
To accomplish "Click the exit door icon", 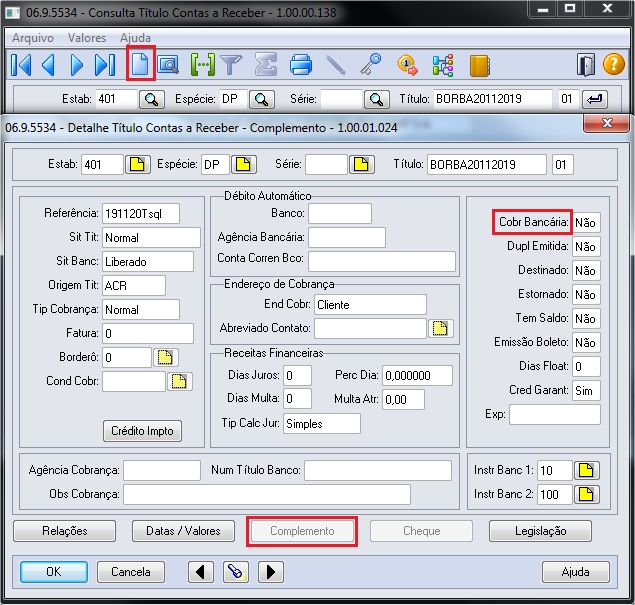I will click(x=586, y=65).
